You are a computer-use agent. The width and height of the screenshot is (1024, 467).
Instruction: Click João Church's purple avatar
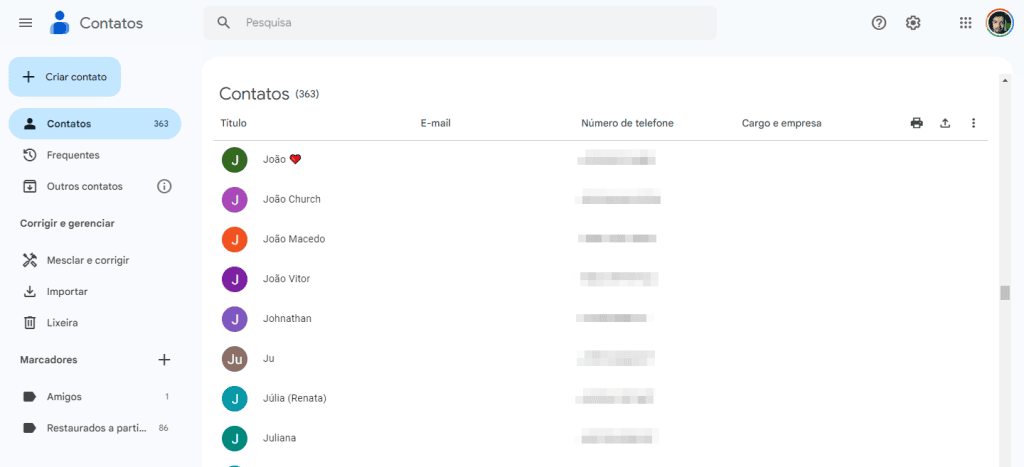234,200
